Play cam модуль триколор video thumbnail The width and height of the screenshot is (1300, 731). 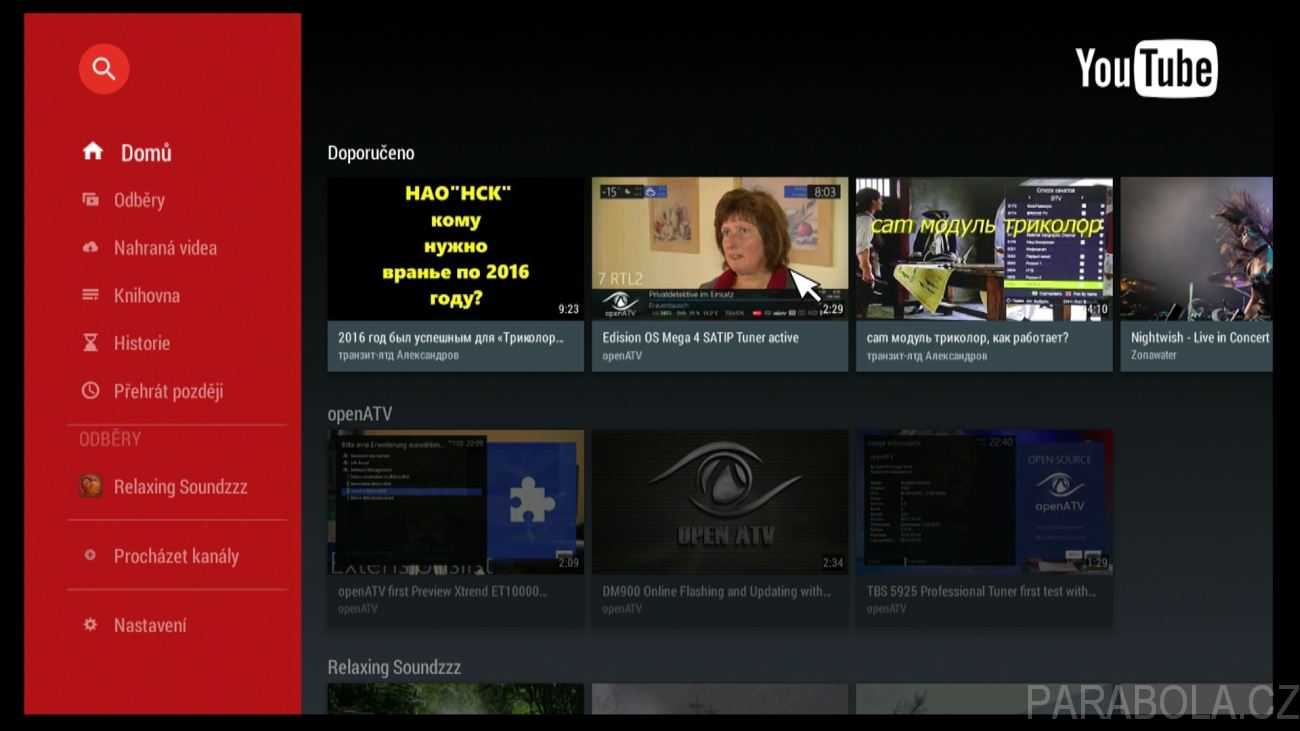[x=984, y=248]
